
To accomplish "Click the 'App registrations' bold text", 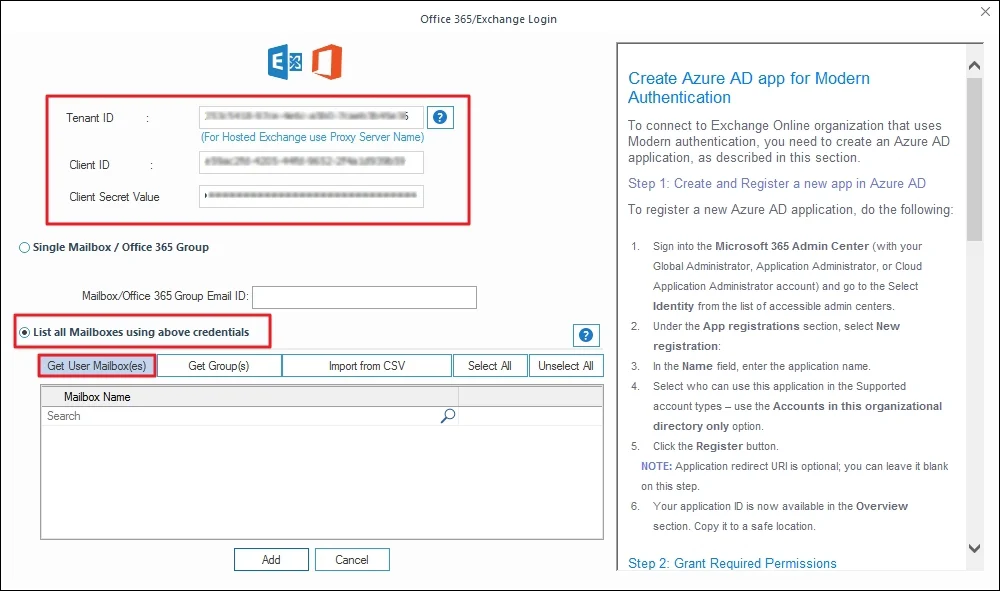I will pos(751,326).
